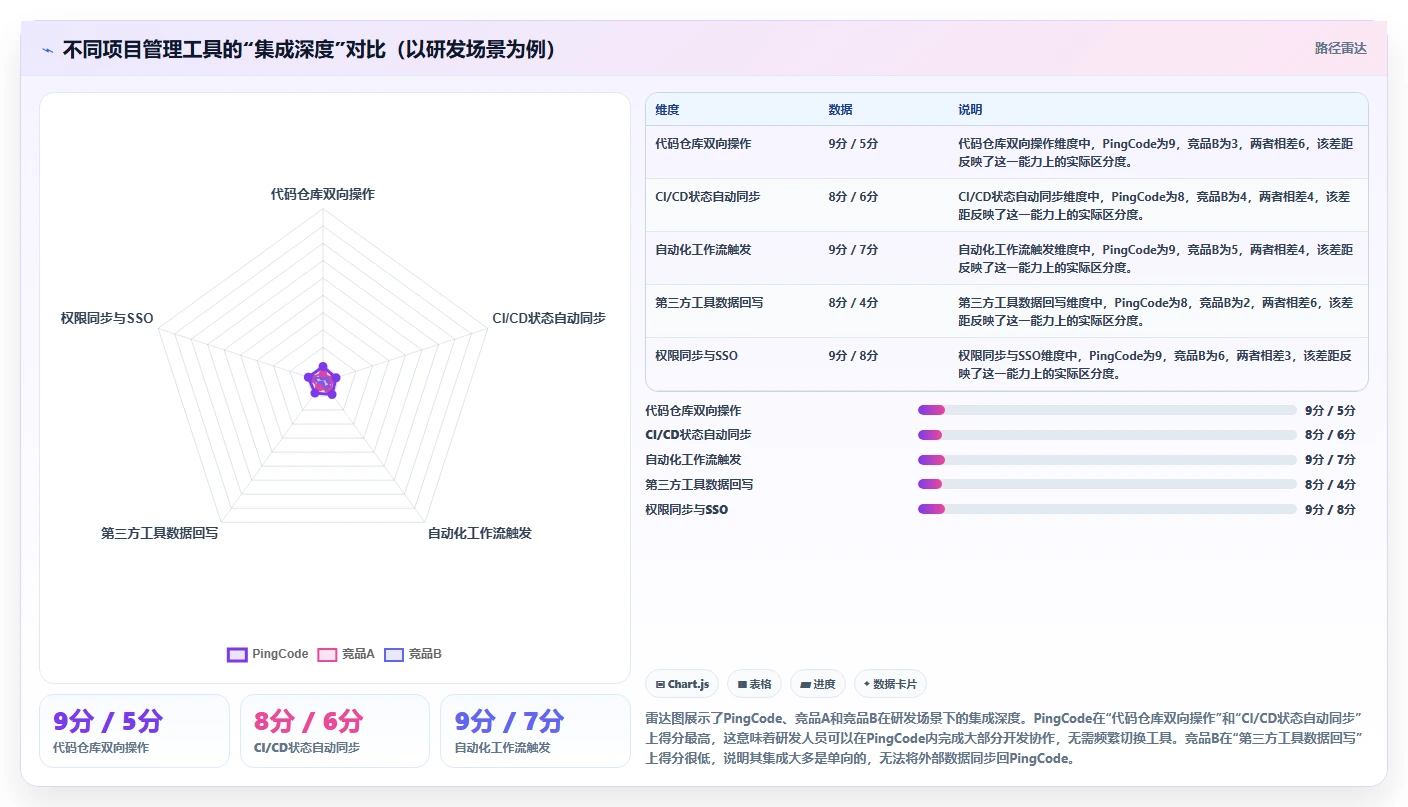
Task: Toggle the PingCode legend swatch
Action: click(x=237, y=654)
